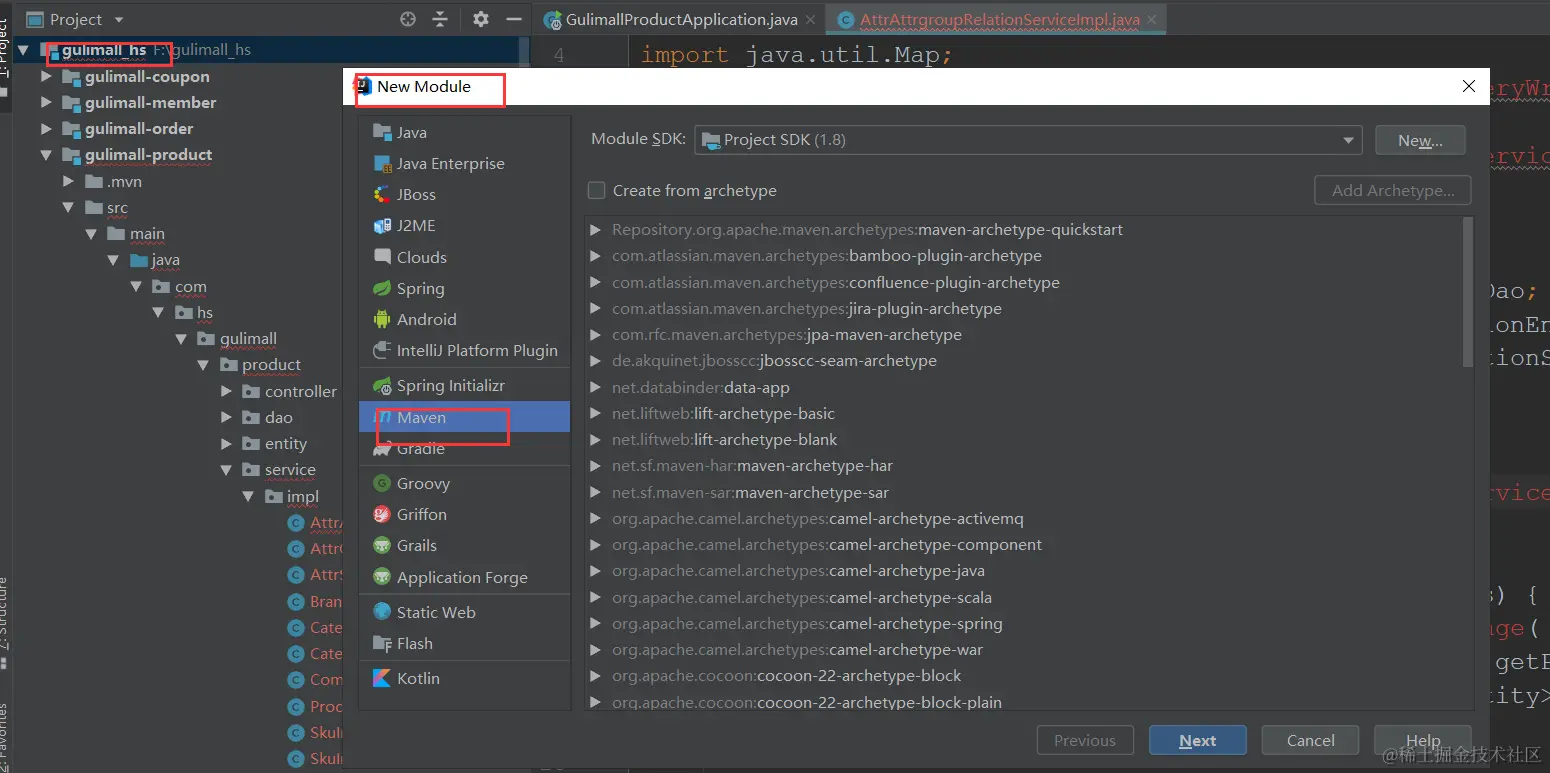Select Gradle in module type list
The height and width of the screenshot is (773, 1550).
pyautogui.click(x=464, y=449)
